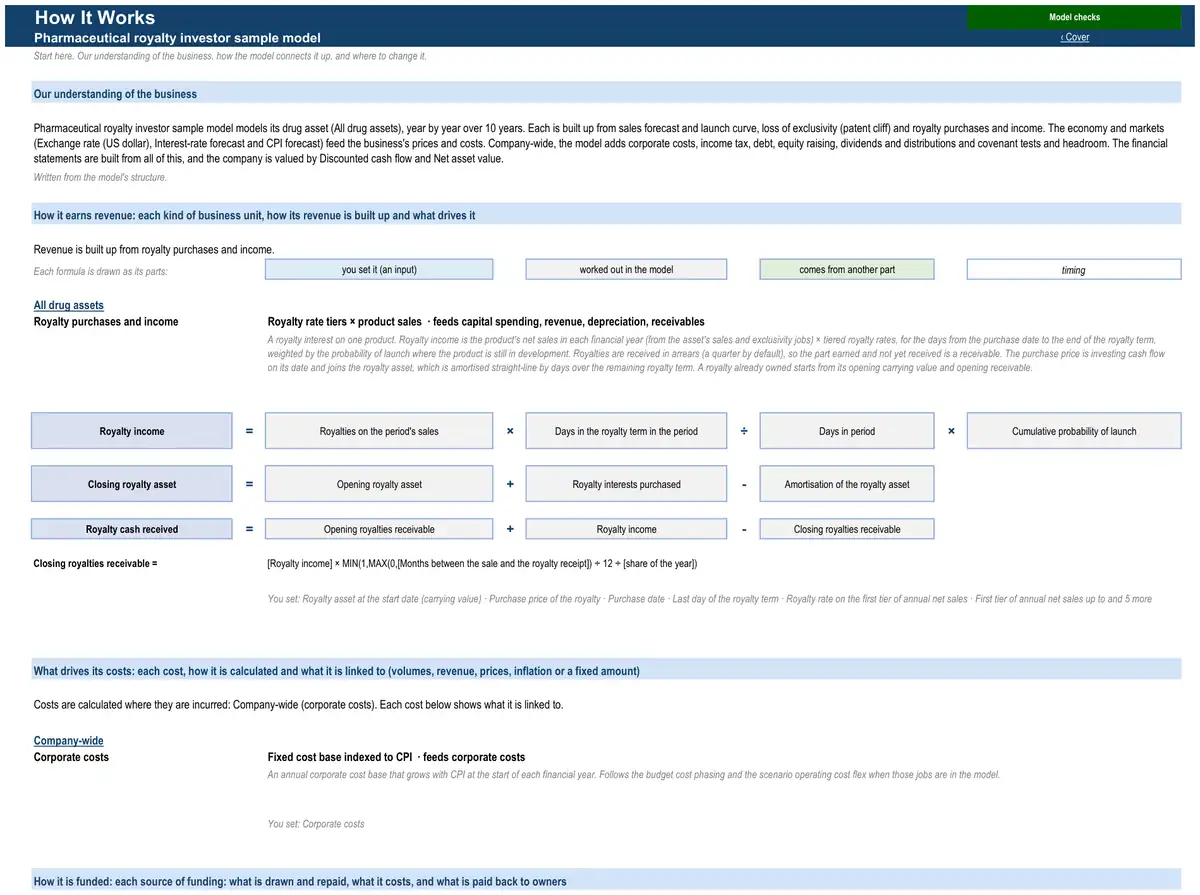Click 'Closing royalties receivable' box
1200x895 pixels.
(x=847, y=529)
